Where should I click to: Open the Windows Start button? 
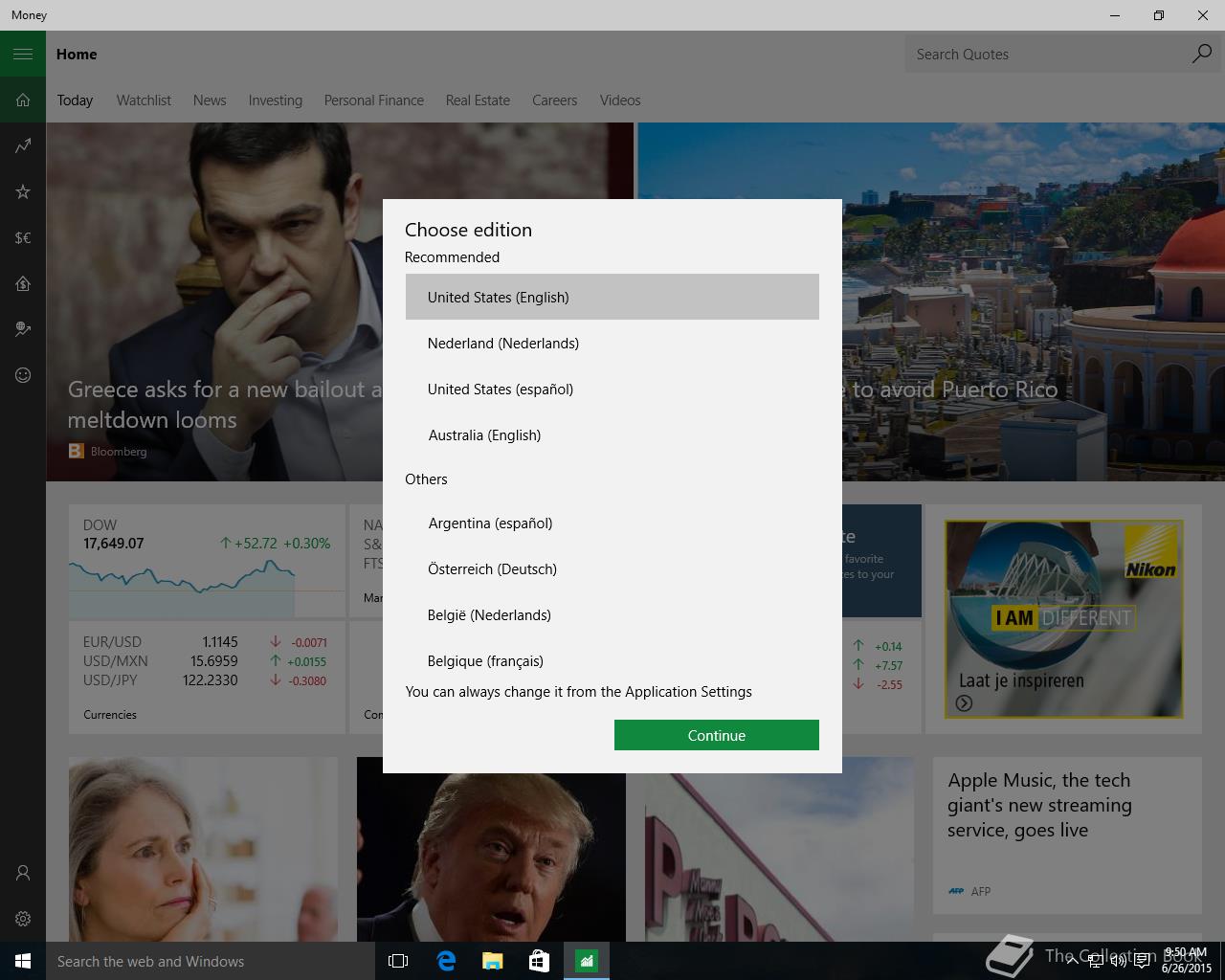[23, 961]
